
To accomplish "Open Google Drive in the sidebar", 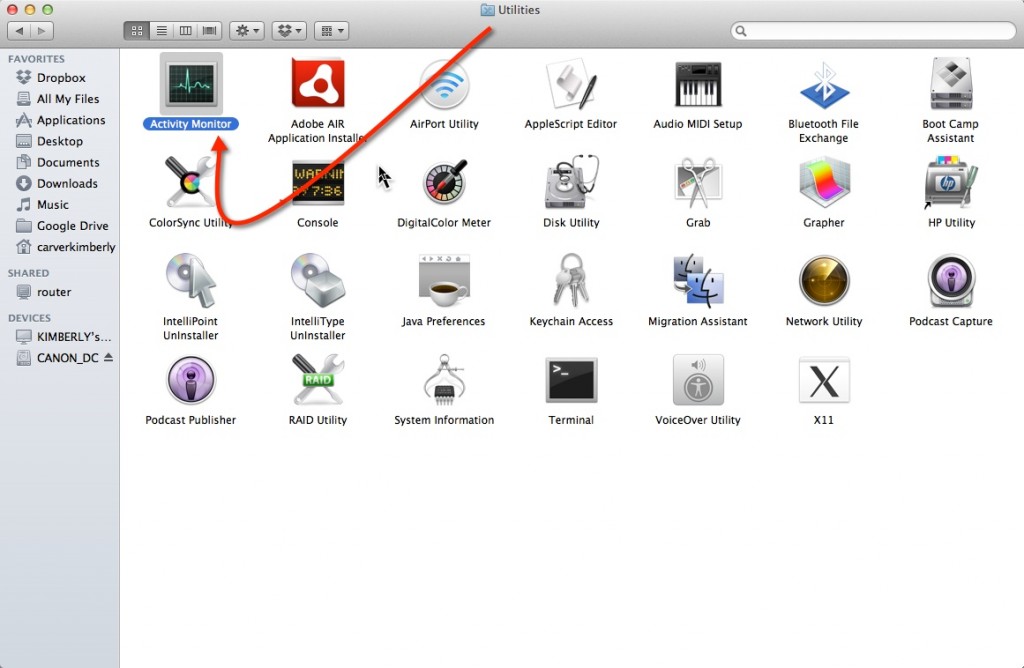I will pyautogui.click(x=59, y=226).
